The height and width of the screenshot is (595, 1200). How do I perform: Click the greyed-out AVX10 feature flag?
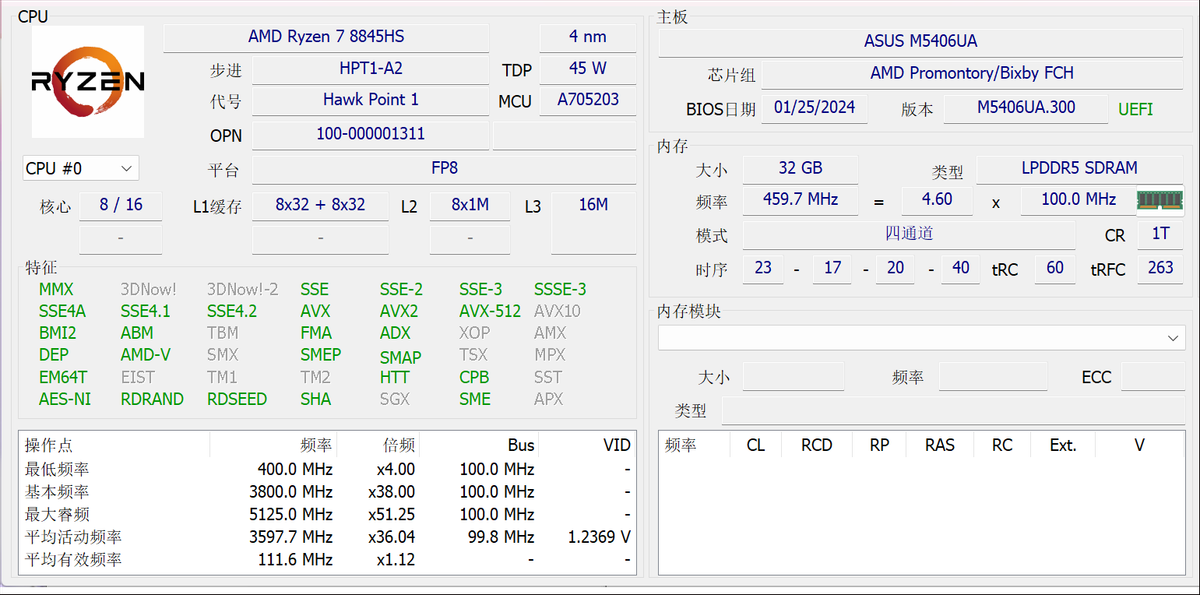(x=557, y=311)
